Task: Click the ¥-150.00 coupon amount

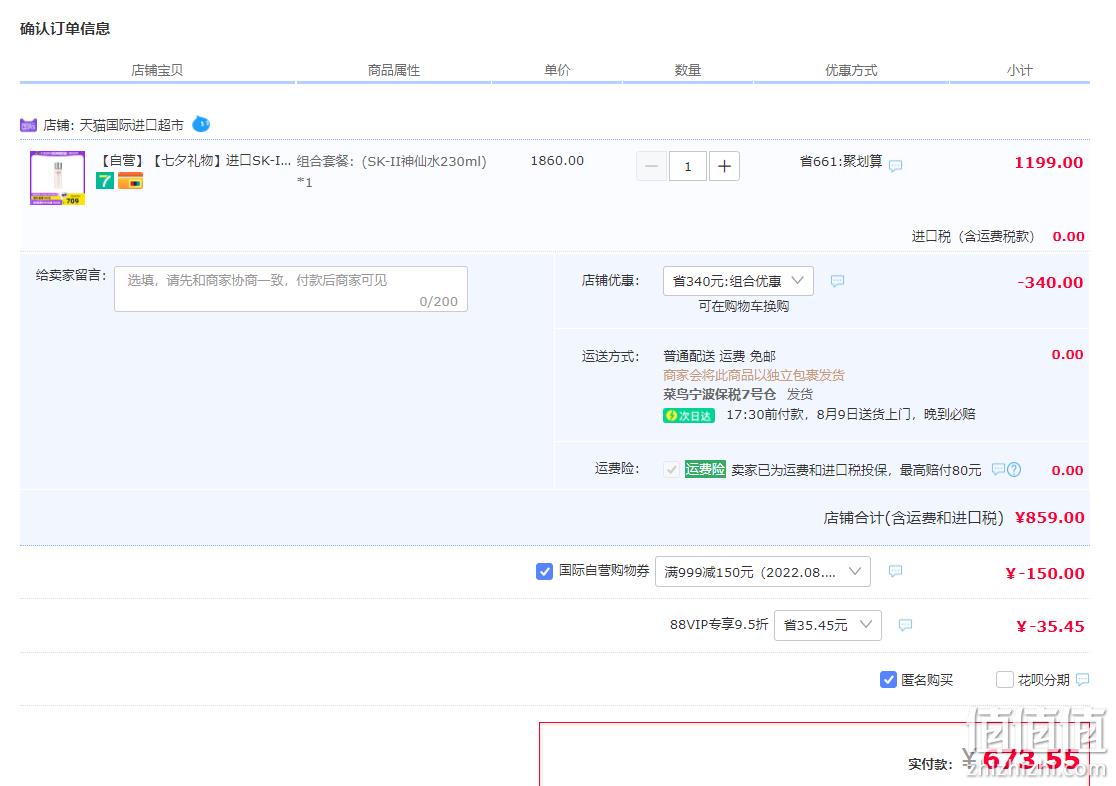Action: click(x=1045, y=573)
